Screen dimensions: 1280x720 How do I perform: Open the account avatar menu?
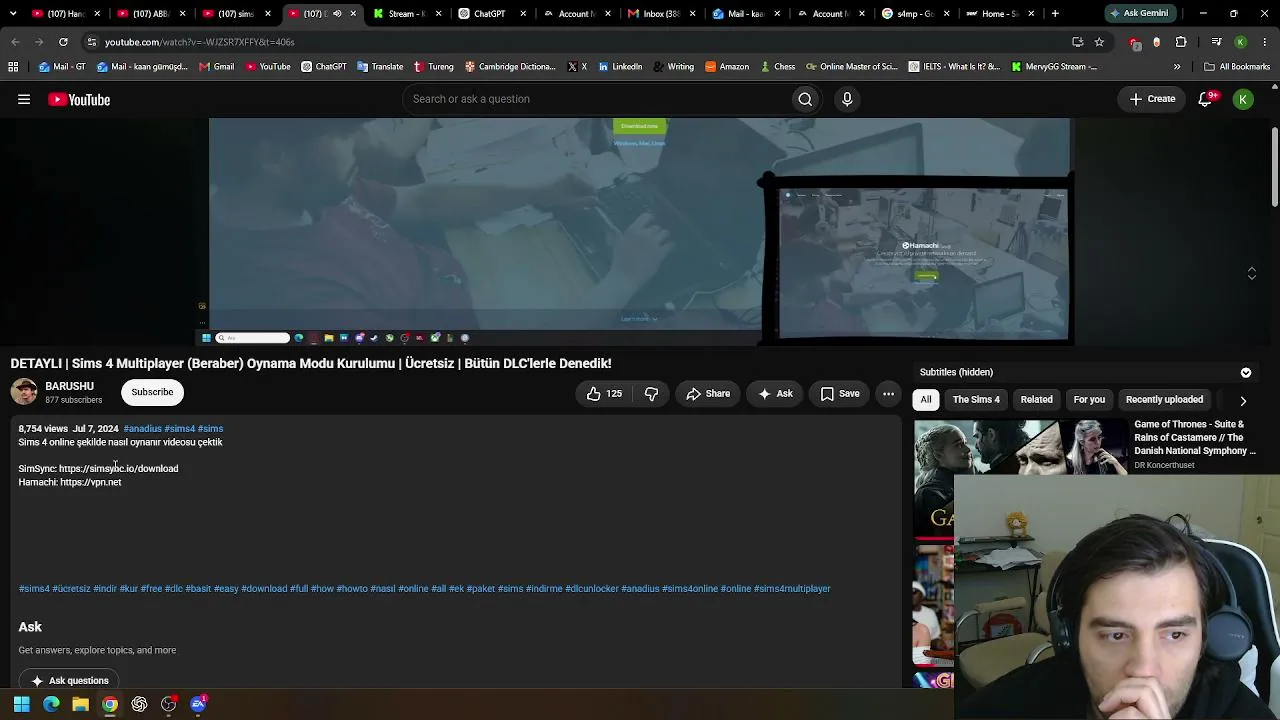point(1243,99)
